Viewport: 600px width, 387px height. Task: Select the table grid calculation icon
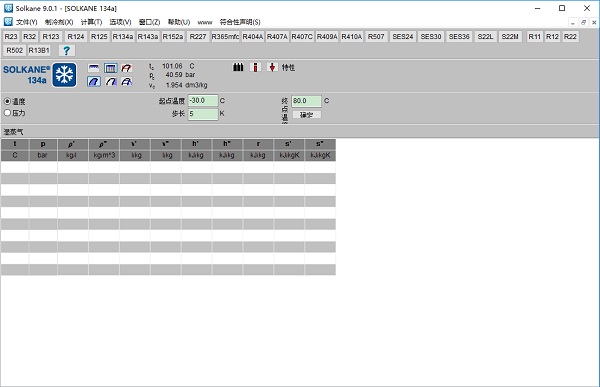click(111, 68)
